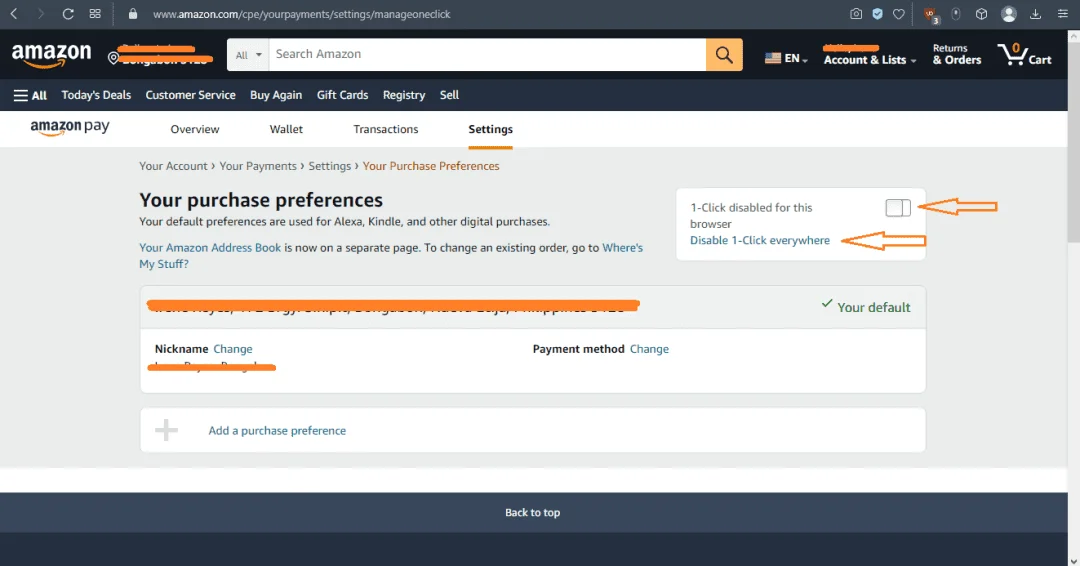
Task: Open the shopping Cart icon
Action: pos(1024,54)
